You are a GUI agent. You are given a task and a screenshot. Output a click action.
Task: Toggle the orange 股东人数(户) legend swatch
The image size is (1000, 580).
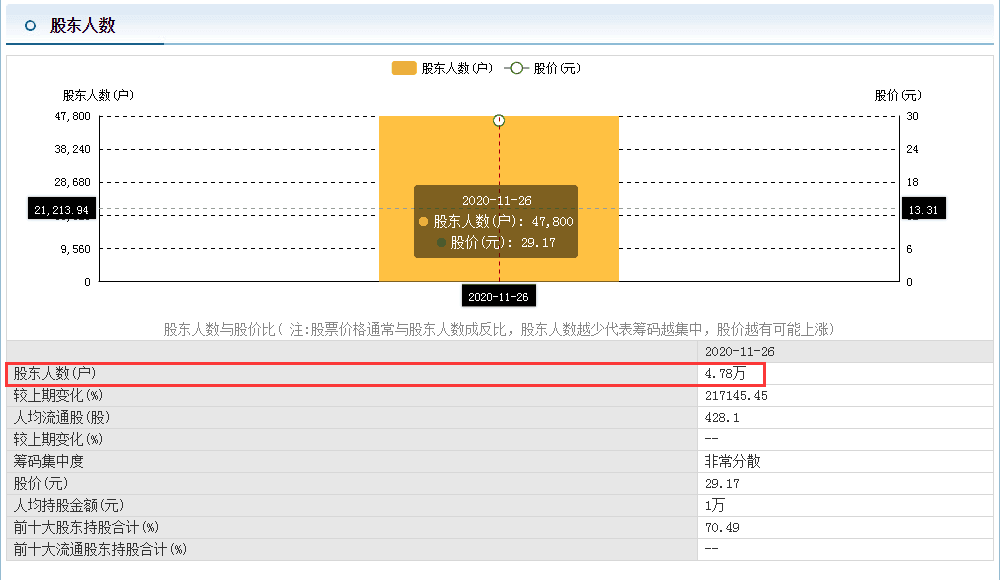(x=404, y=68)
